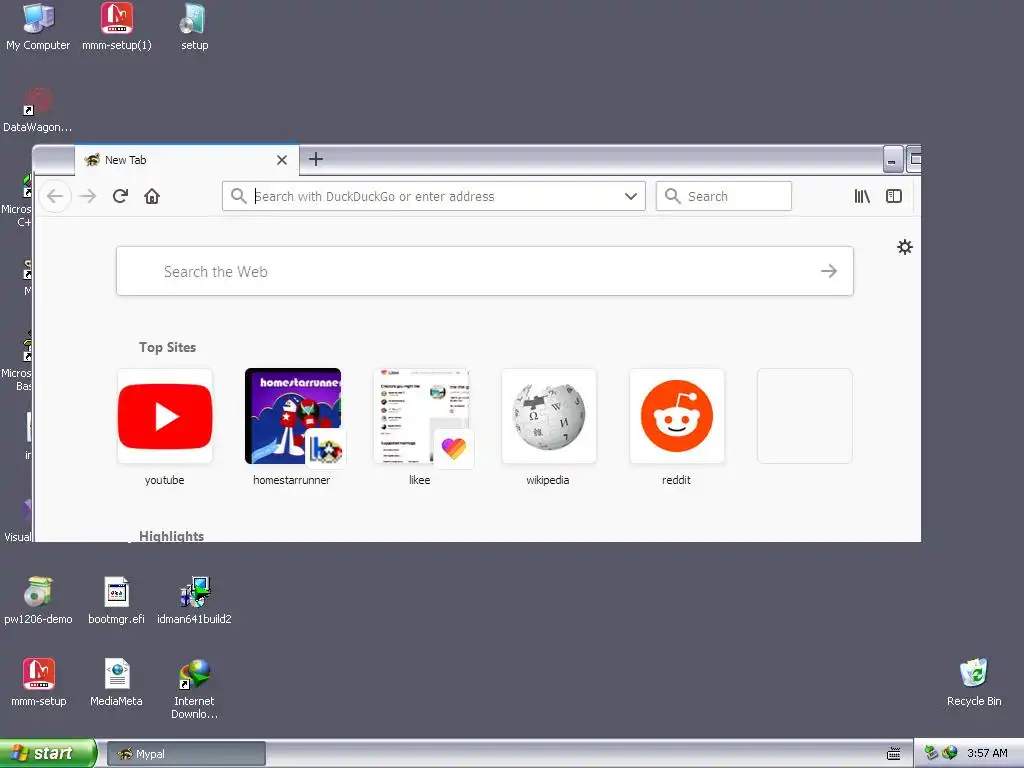Image resolution: width=1024 pixels, height=768 pixels.
Task: Select the New Tab tab
Action: coord(187,160)
